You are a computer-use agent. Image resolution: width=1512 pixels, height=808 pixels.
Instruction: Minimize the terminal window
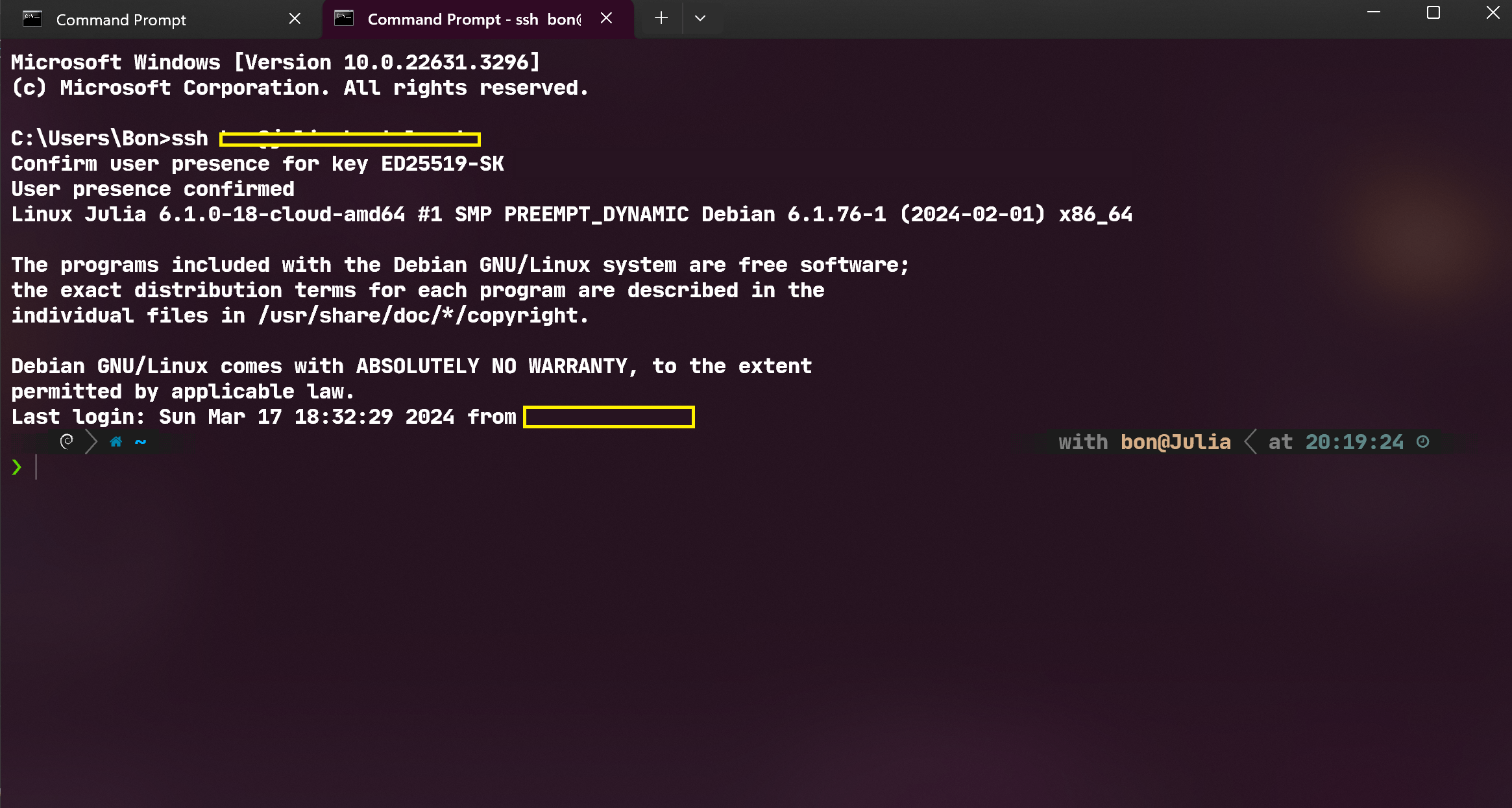click(1374, 12)
